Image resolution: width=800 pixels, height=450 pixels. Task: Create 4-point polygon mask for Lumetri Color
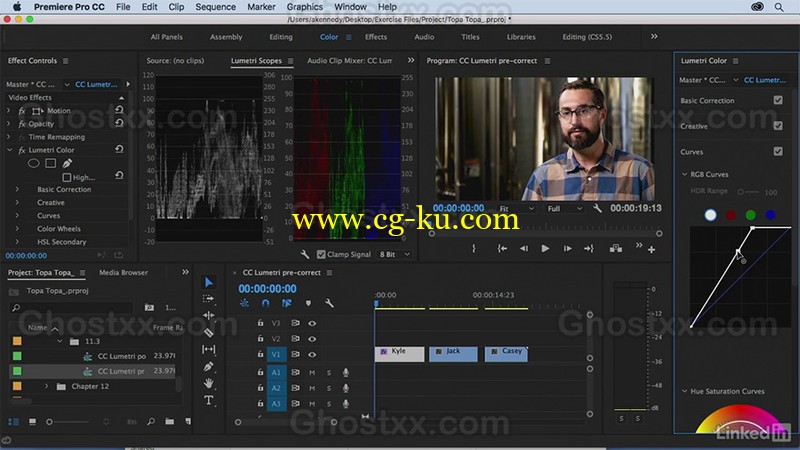[50, 163]
